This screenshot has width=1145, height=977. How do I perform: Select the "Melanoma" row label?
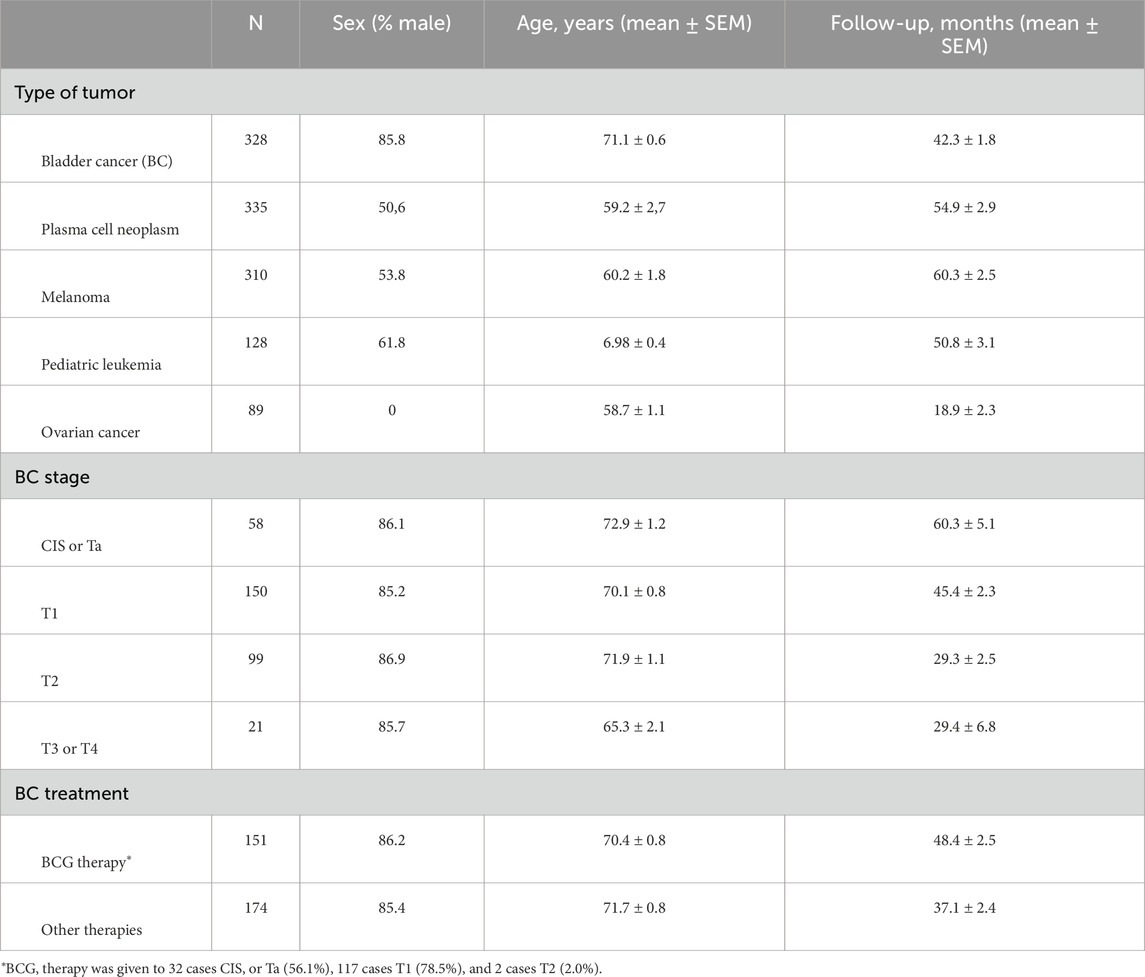(x=75, y=297)
